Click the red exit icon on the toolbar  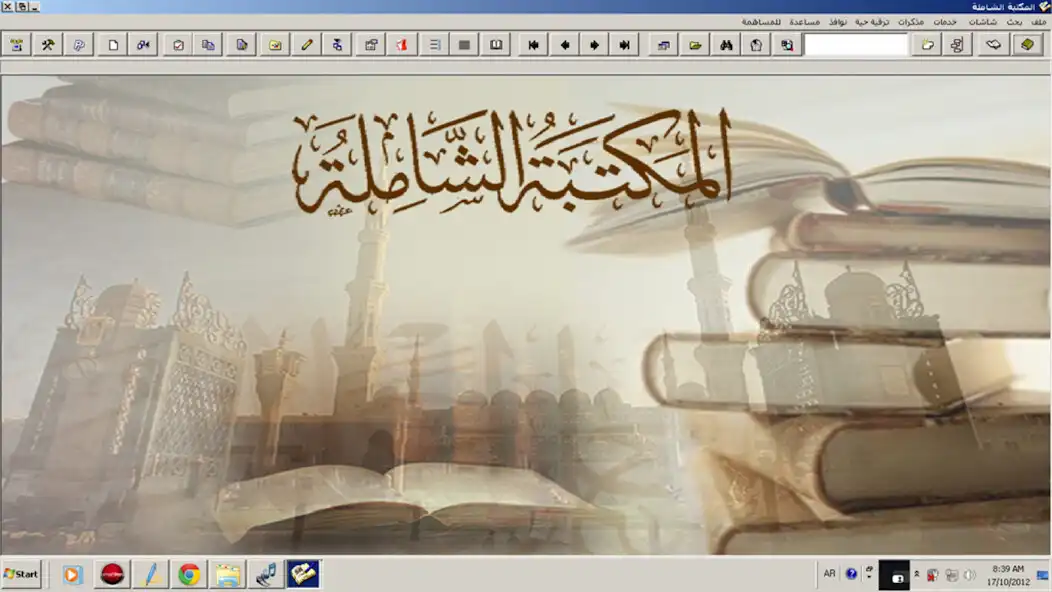(x=400, y=44)
